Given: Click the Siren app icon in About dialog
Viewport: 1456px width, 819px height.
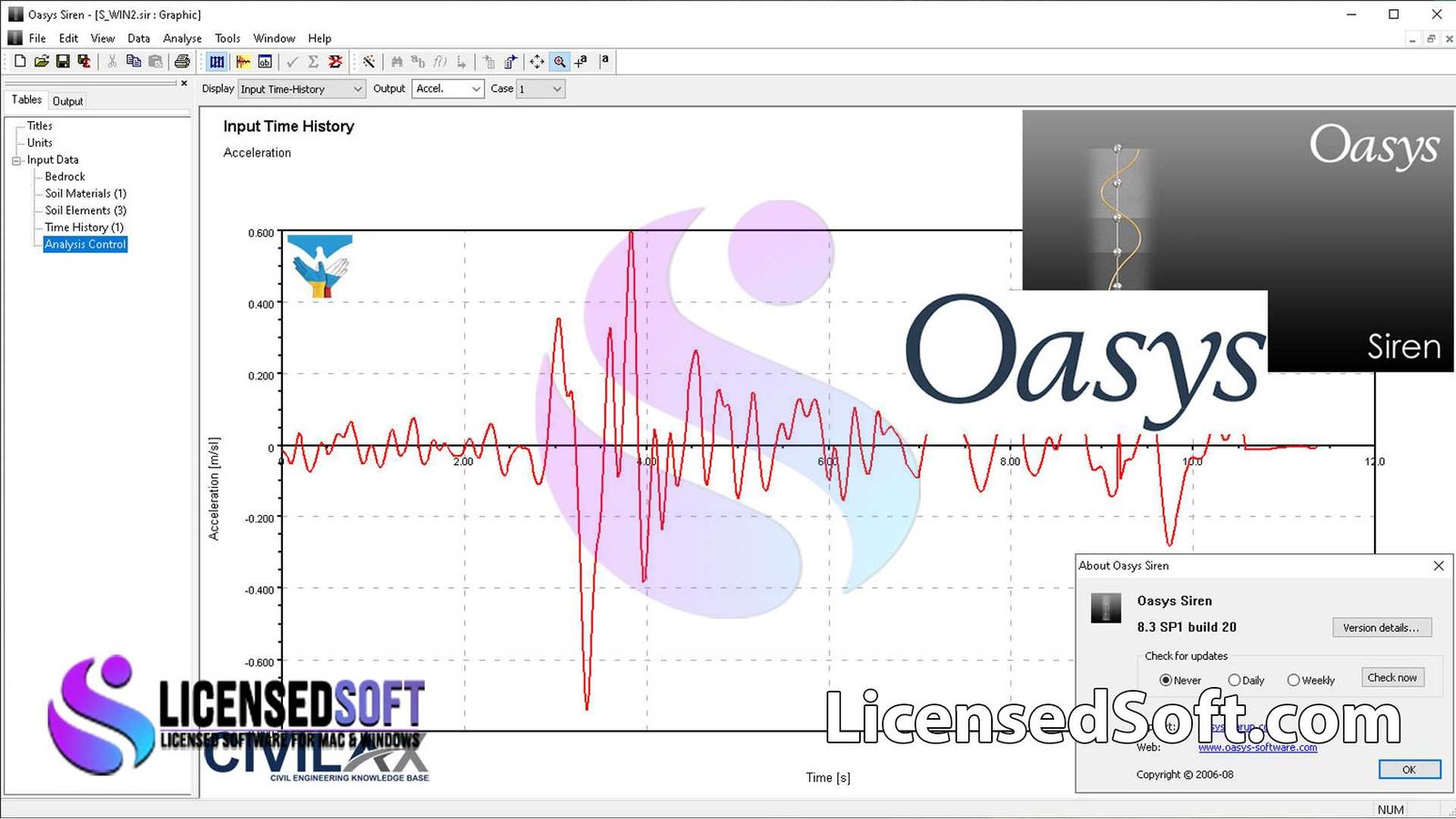Looking at the screenshot, I should tap(1106, 608).
